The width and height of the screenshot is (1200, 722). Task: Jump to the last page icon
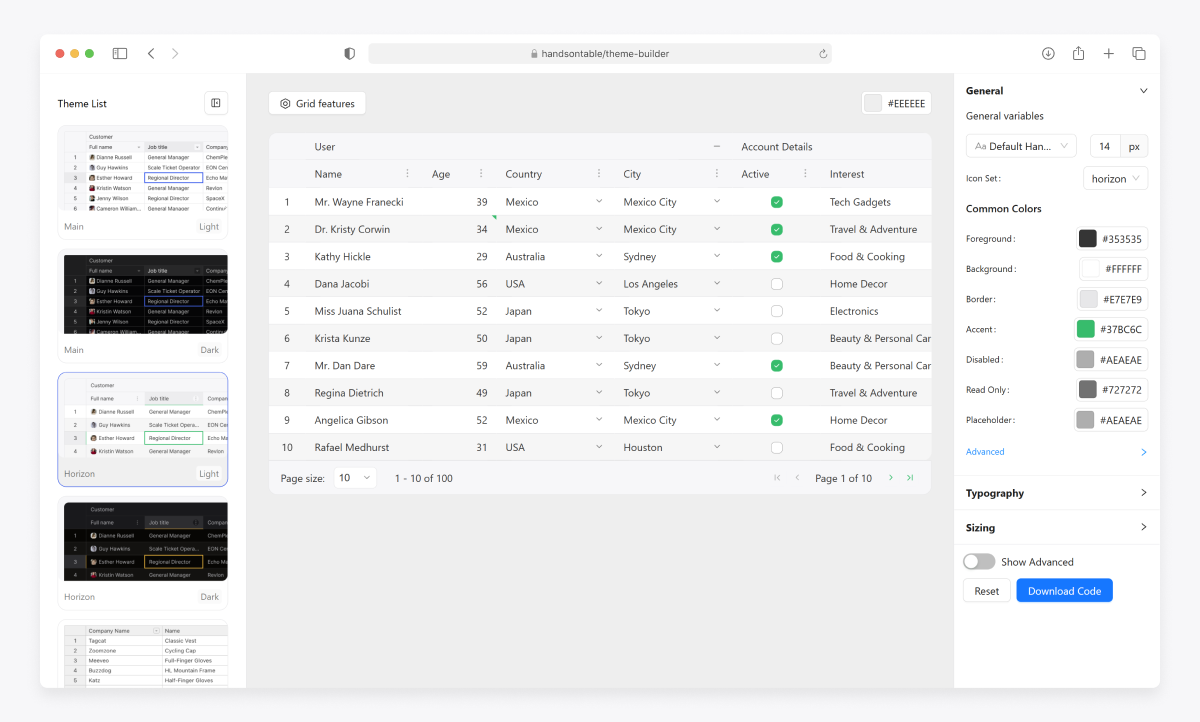click(910, 478)
